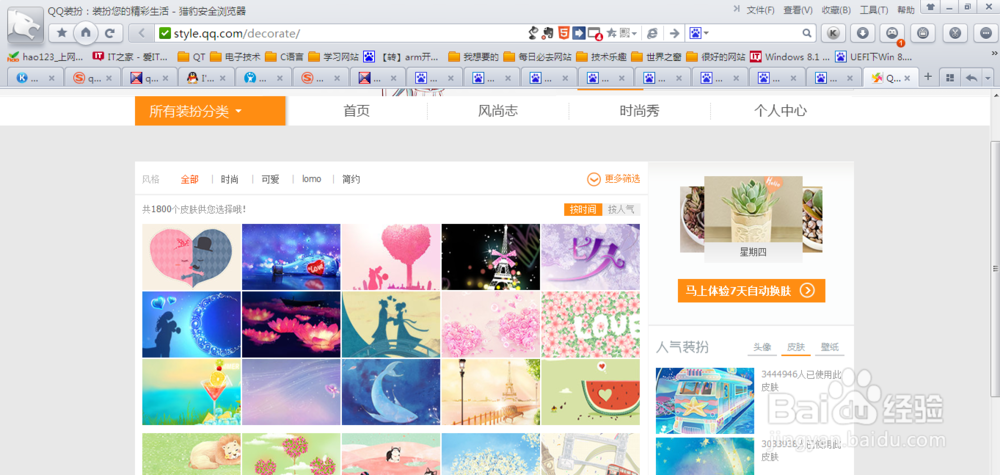Open the K account toolbar button
Screen dimensions: 1000x475
[833, 33]
